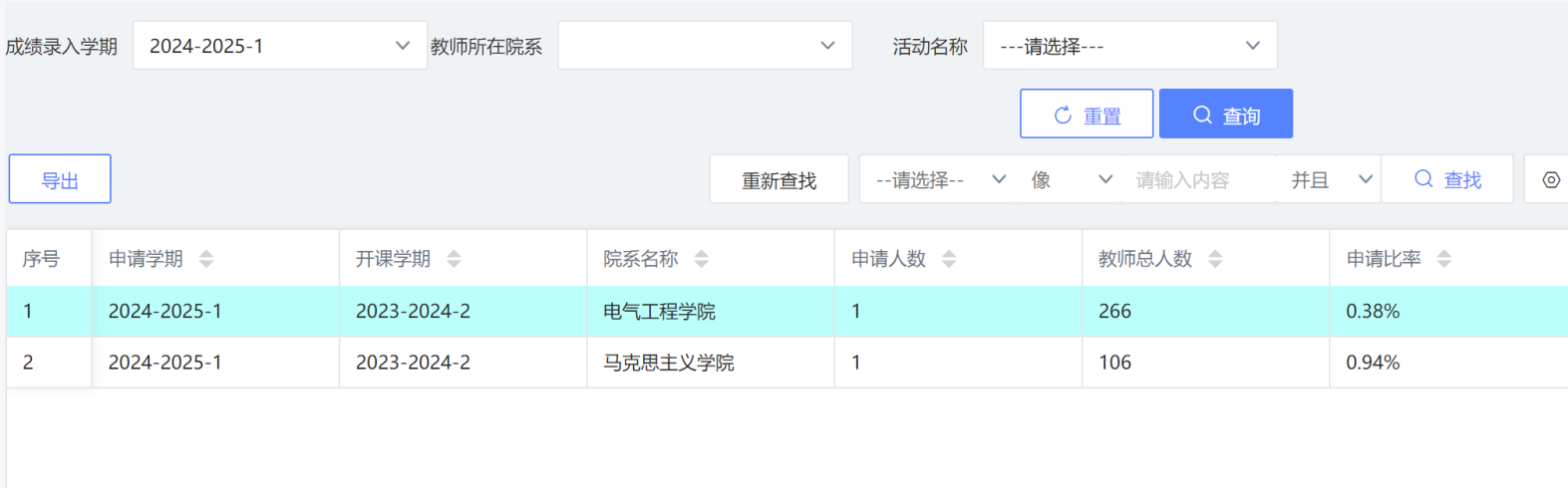Expand 教师所在院系 department dropdown
This screenshot has height=488, width=1568.
704,46
